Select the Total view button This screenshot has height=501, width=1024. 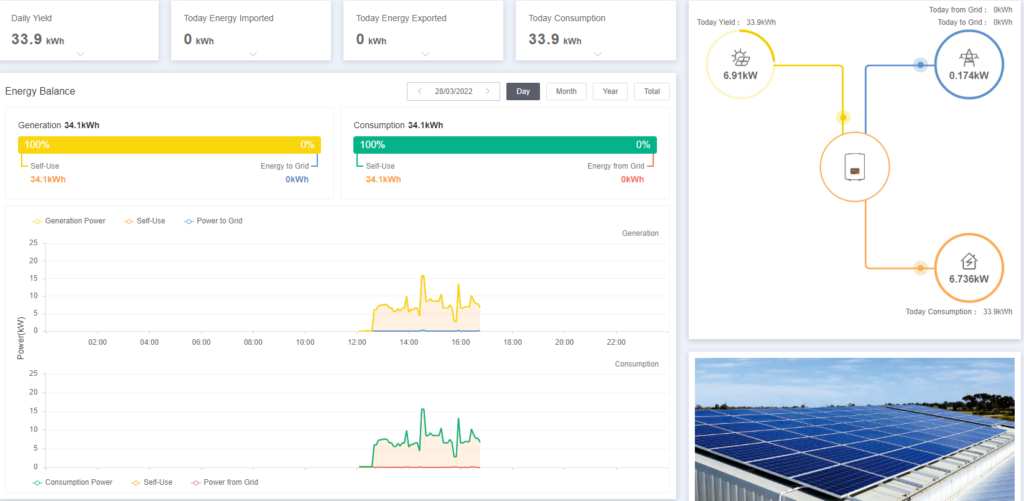652,92
